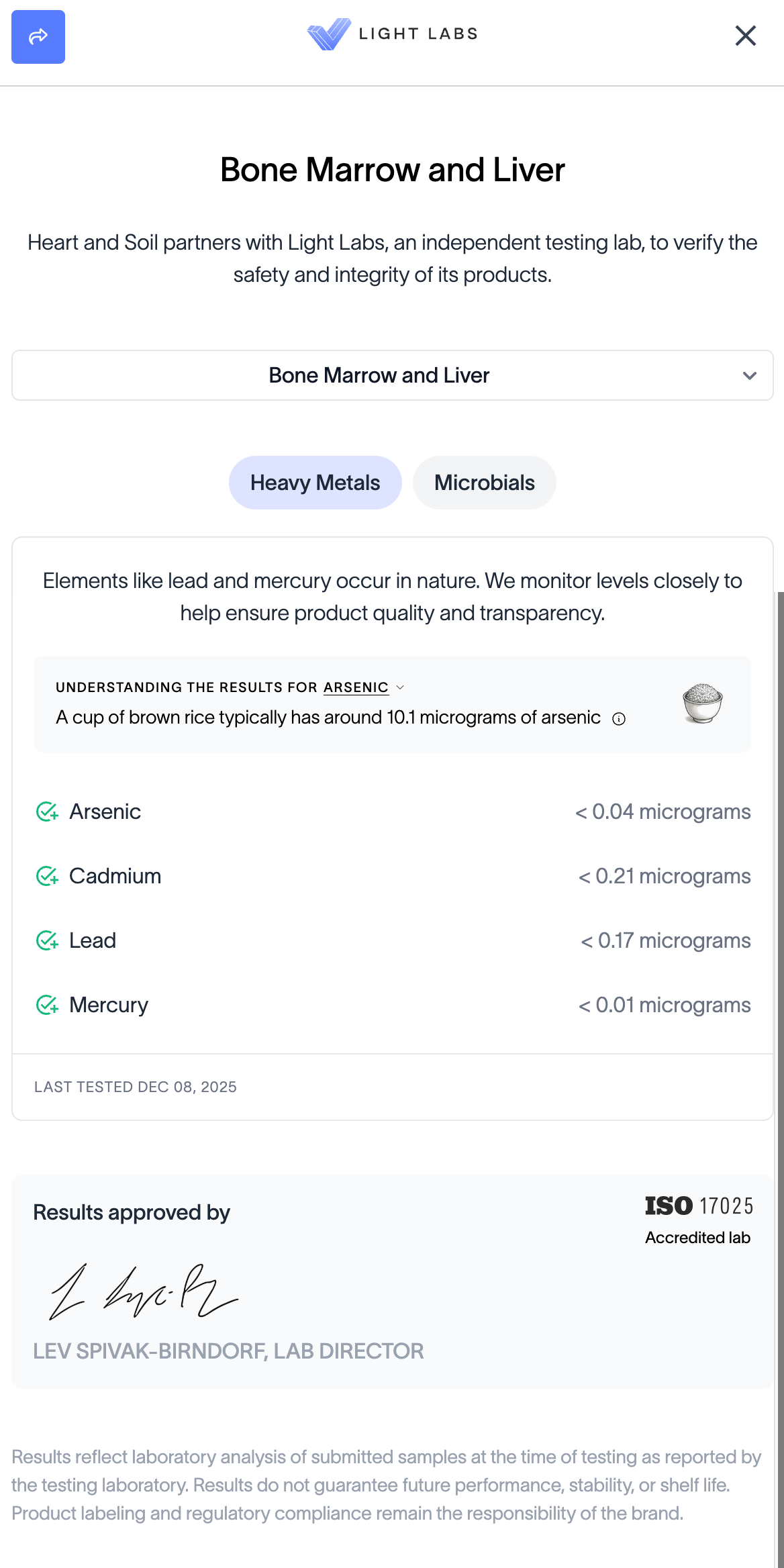Screen dimensions: 784x1568
Task: Switch to the Heavy Metals tab
Action: point(315,483)
